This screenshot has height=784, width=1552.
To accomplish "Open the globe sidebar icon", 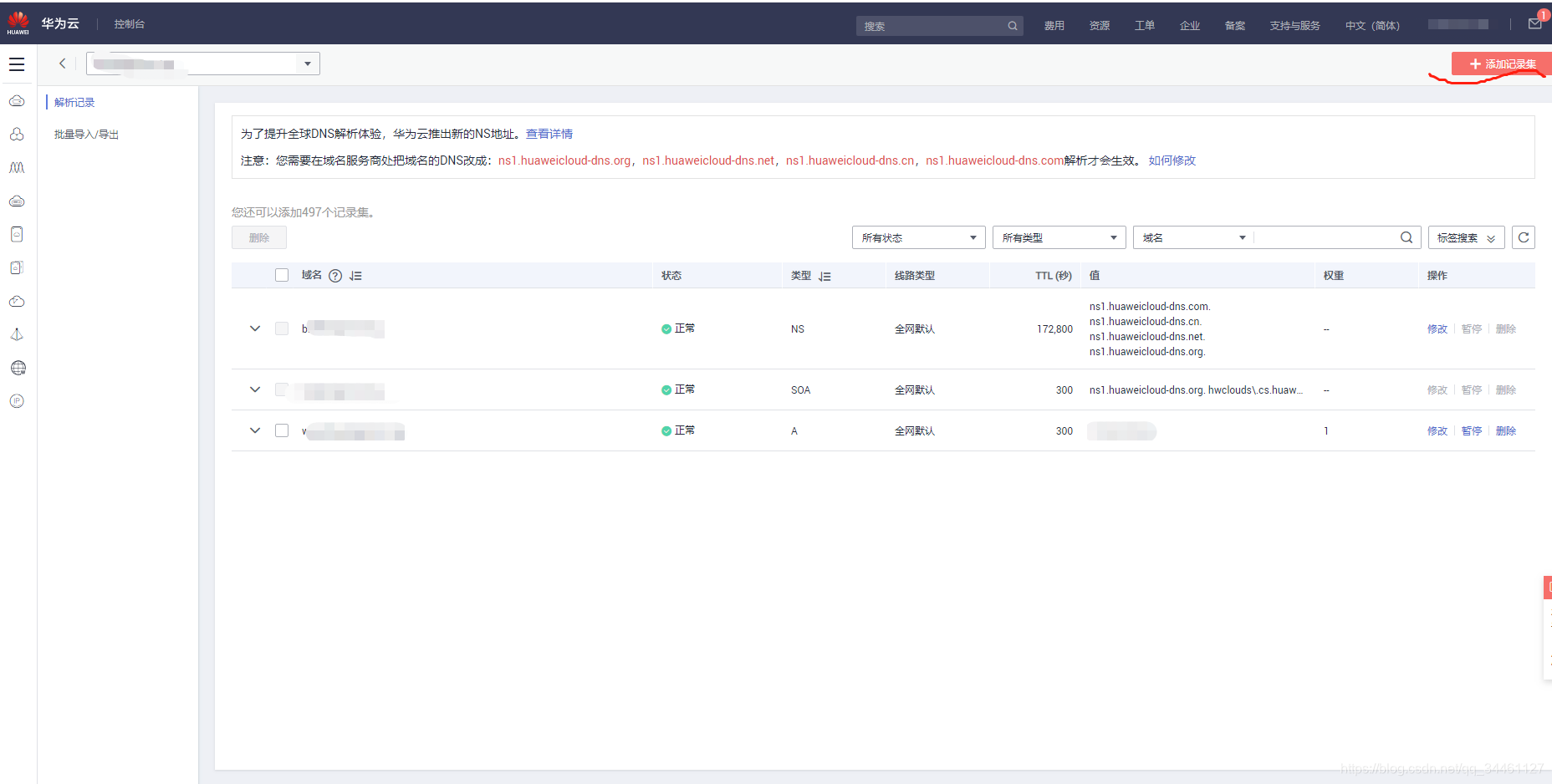I will click(x=18, y=368).
